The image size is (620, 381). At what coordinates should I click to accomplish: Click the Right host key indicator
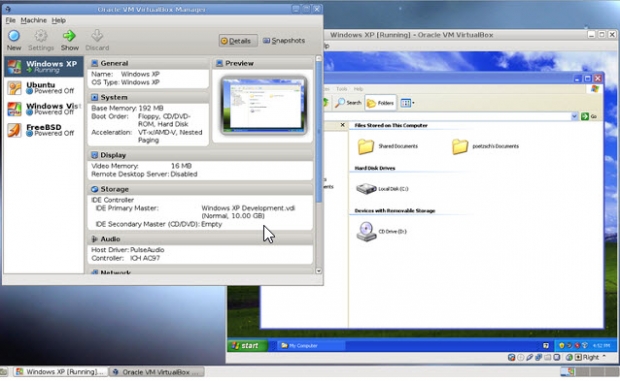click(x=591, y=357)
